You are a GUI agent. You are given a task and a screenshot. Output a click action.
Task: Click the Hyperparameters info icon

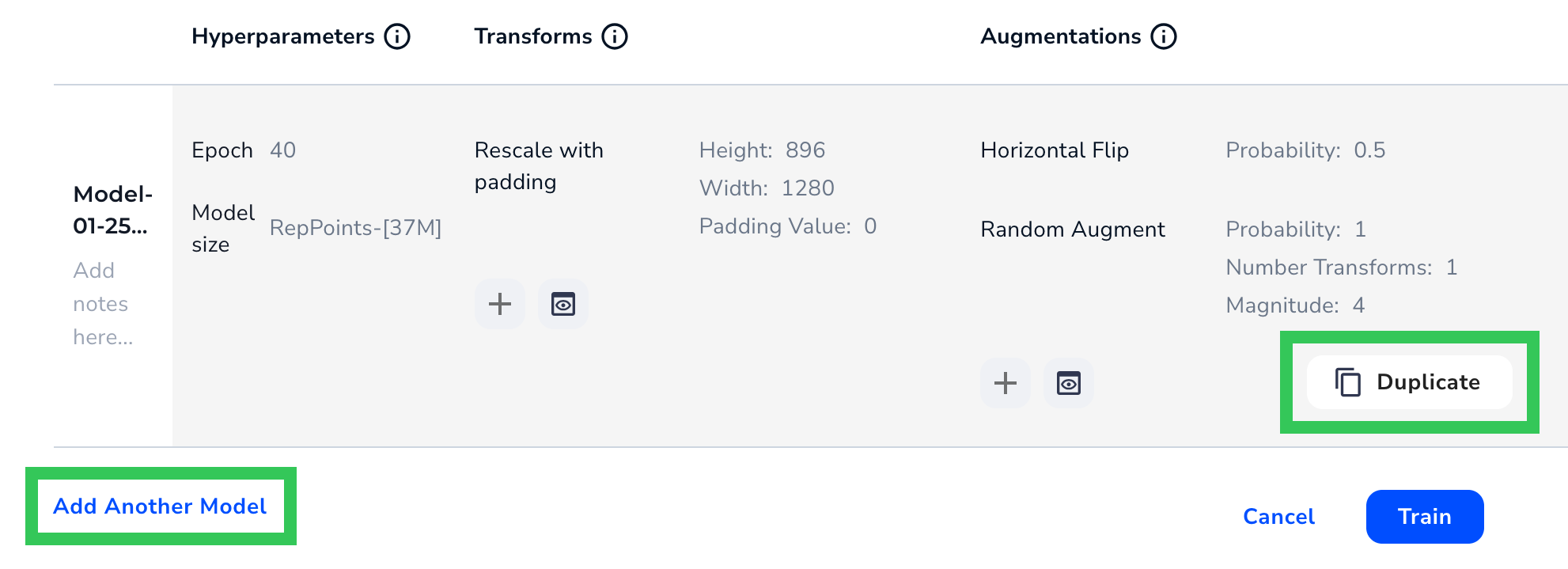[x=397, y=36]
